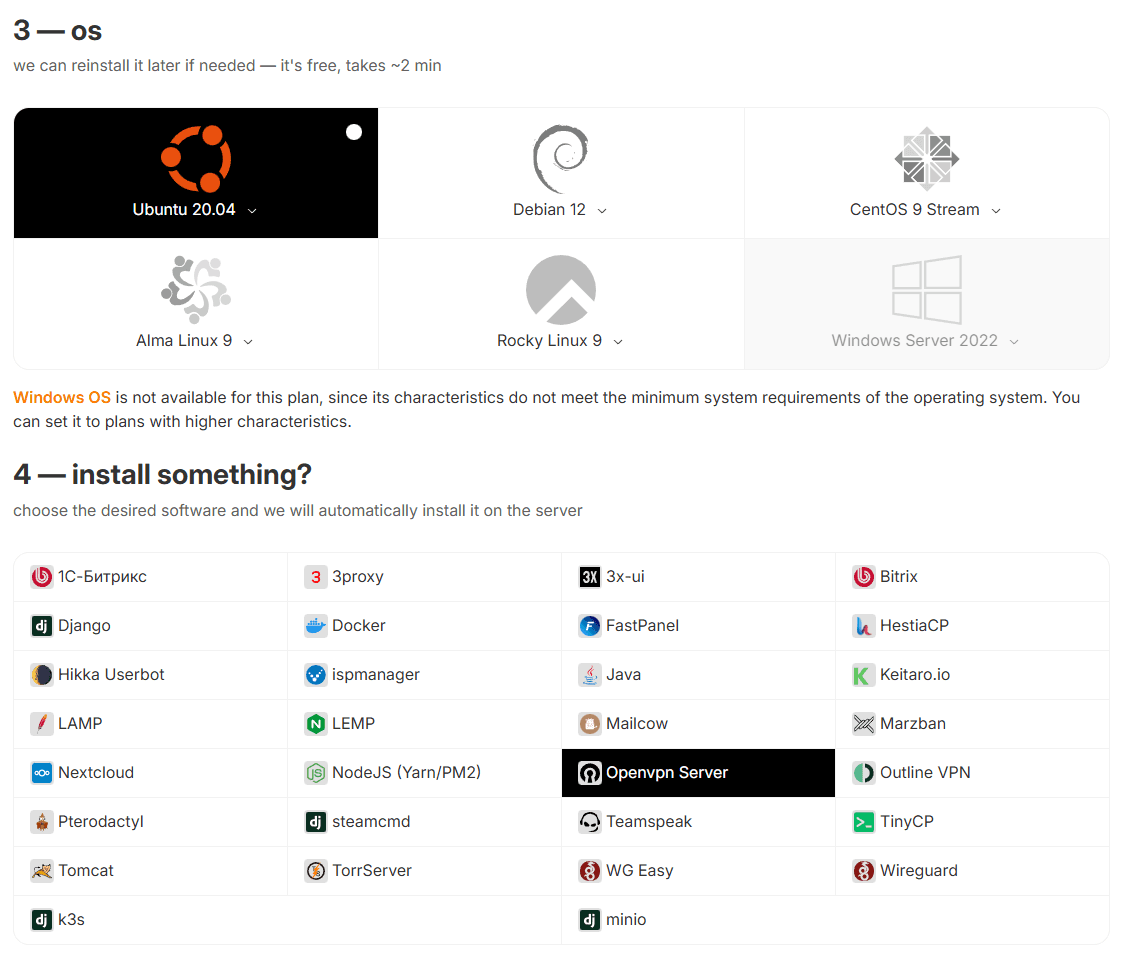Pick the Outline VPN entry
Screen dimensions: 1123x957
tap(924, 773)
